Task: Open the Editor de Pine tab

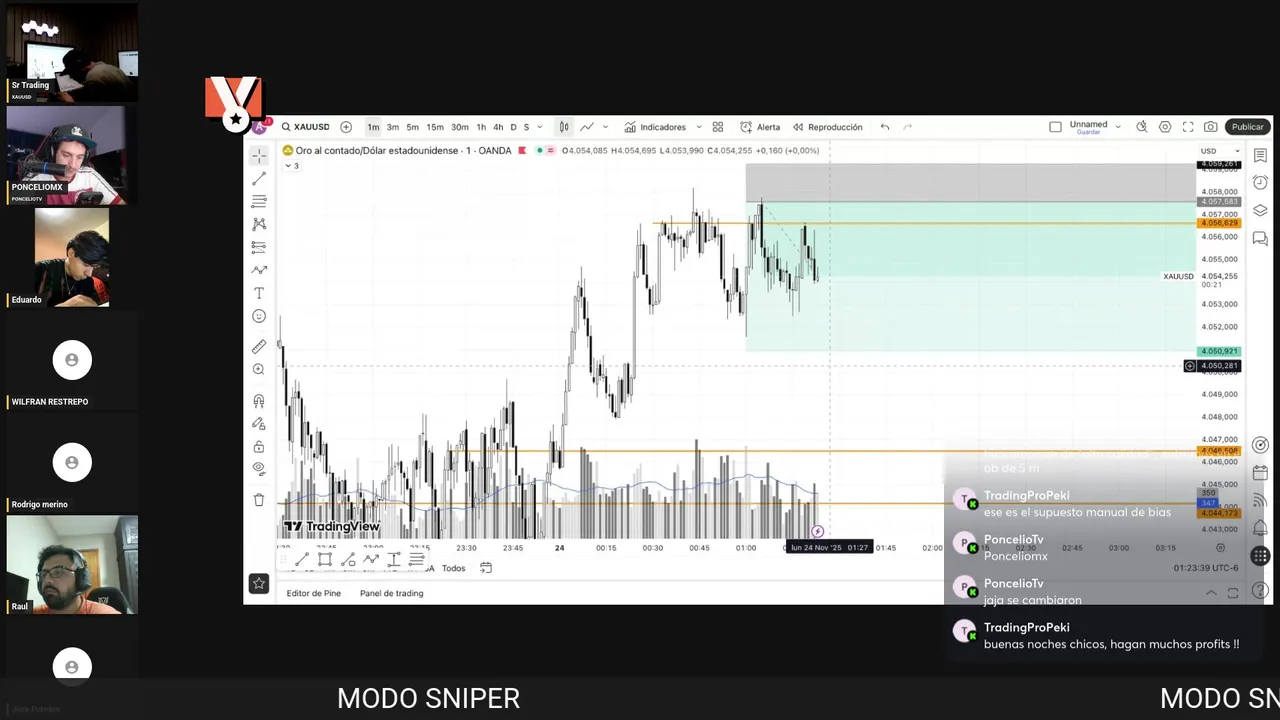Action: click(313, 593)
